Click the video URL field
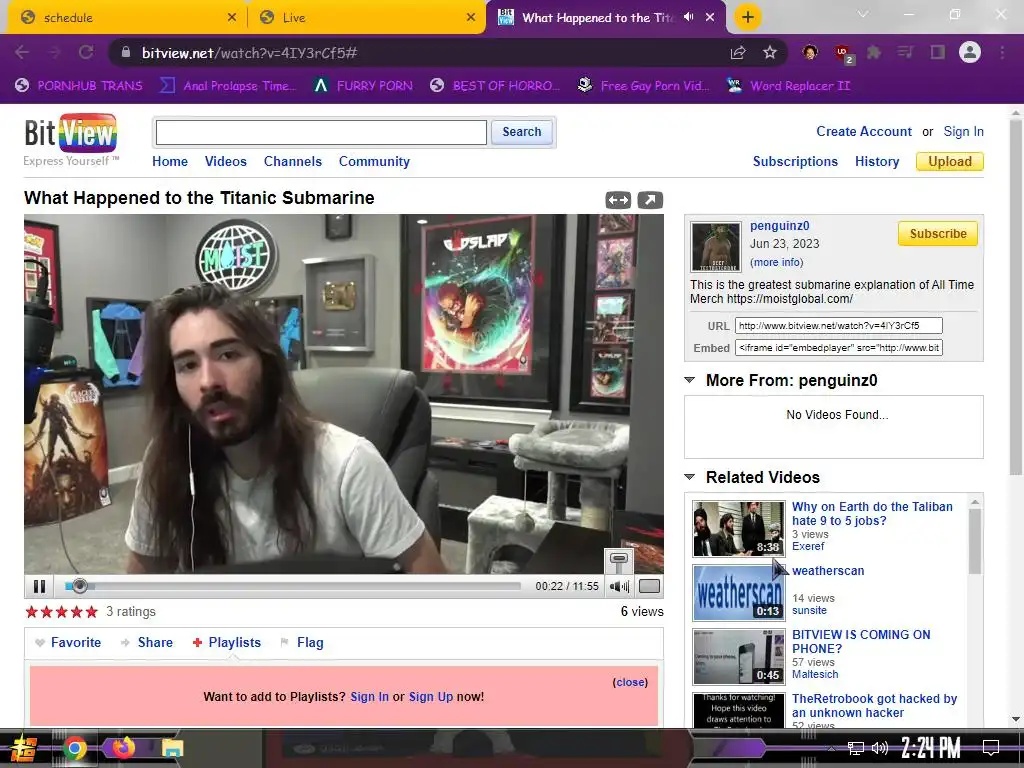 point(839,325)
